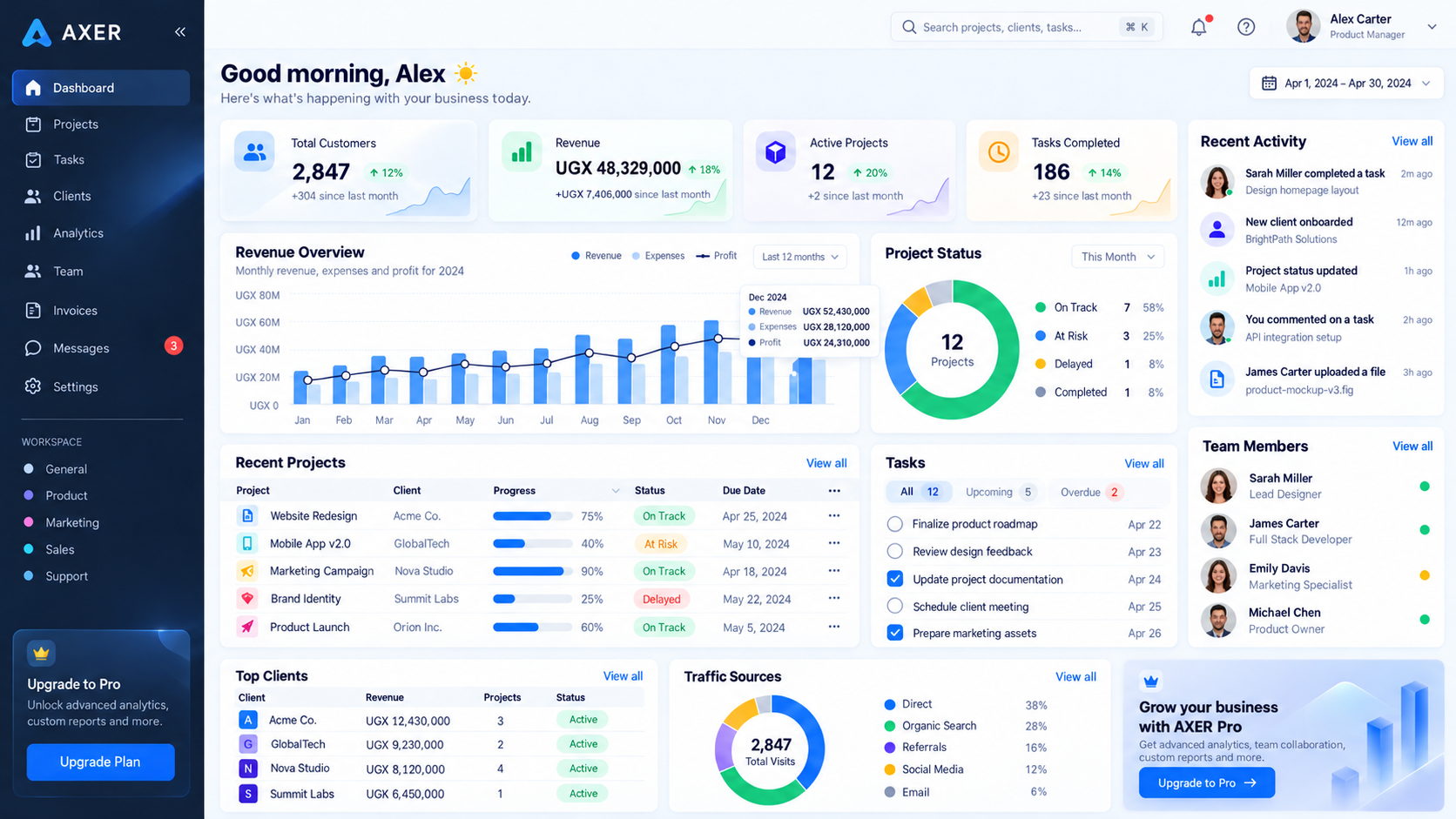Check off Schedule client meeting task
1456x819 pixels.
pyautogui.click(x=894, y=607)
